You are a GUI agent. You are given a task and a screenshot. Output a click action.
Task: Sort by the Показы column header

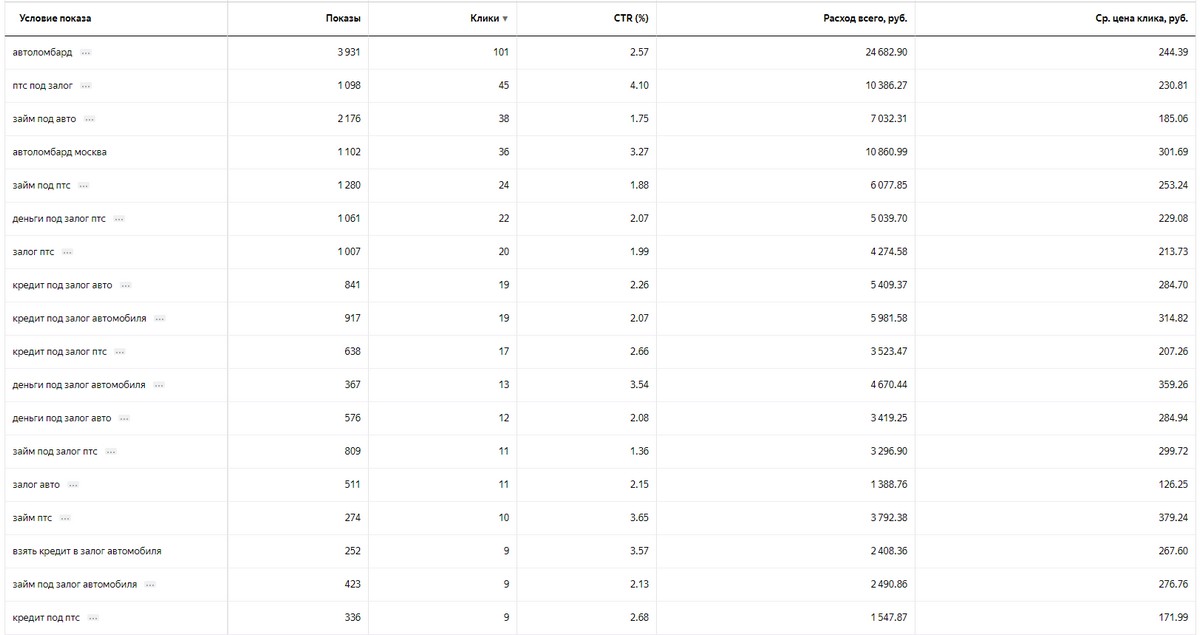coord(343,18)
